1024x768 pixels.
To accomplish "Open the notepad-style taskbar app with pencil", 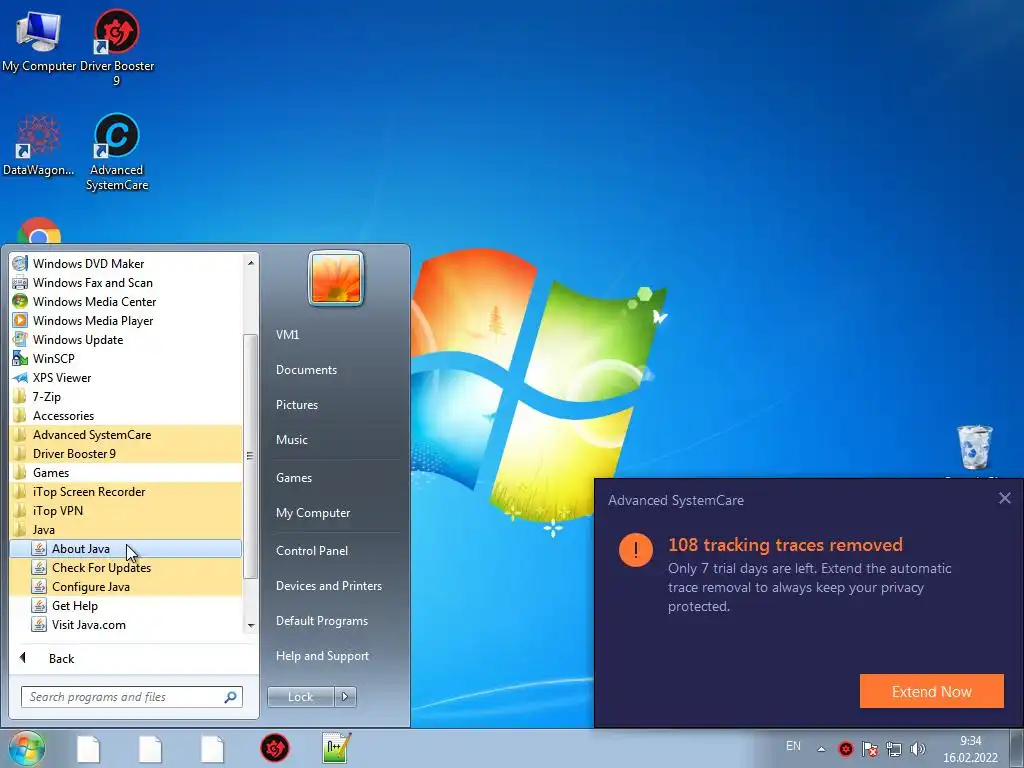I will tap(337, 748).
